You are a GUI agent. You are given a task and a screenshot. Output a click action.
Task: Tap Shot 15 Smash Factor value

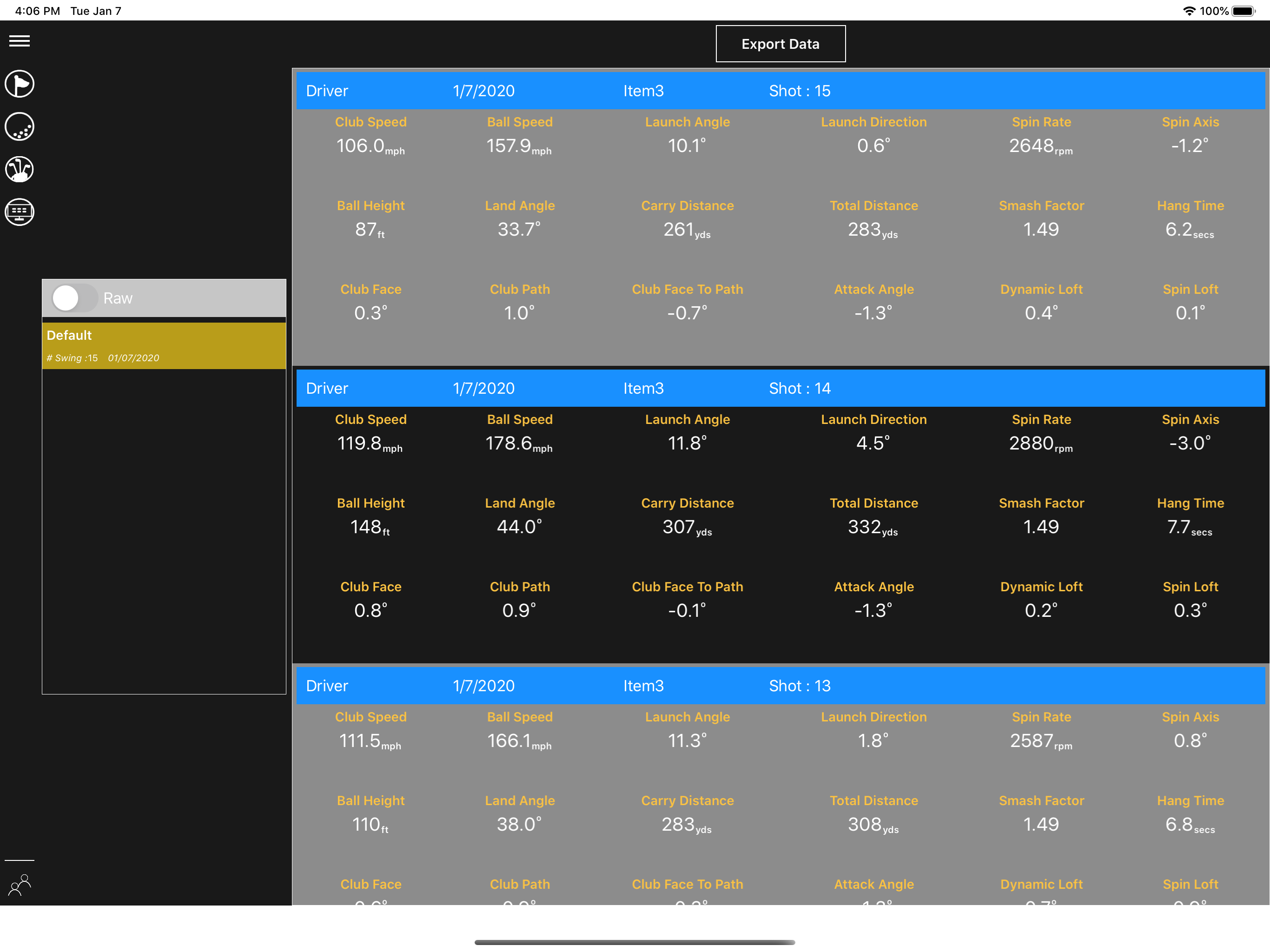(x=1040, y=230)
